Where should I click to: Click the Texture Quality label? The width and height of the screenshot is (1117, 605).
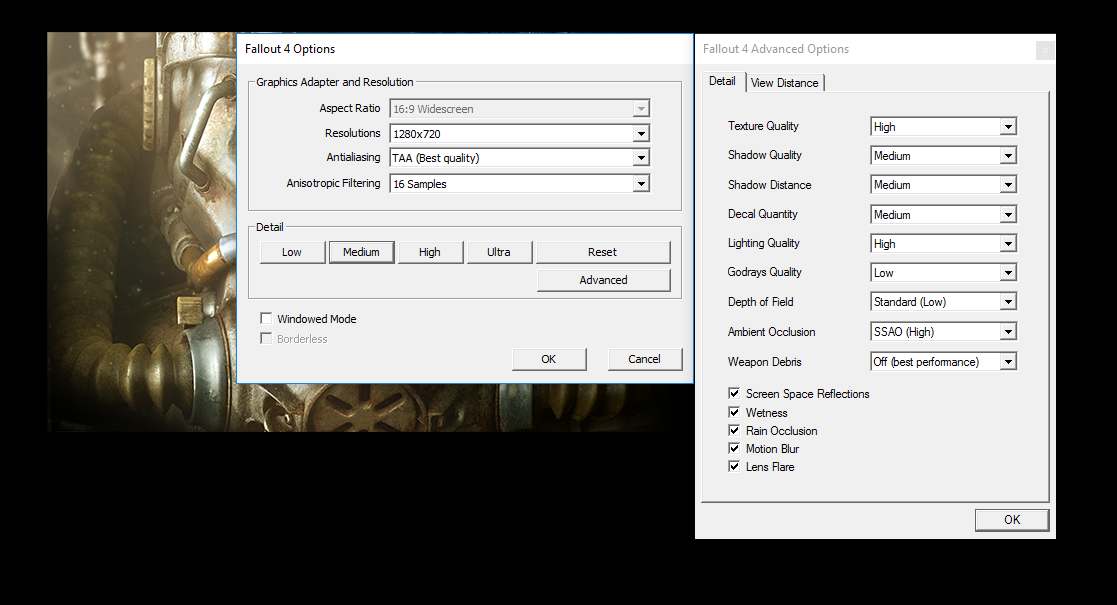[x=763, y=126]
